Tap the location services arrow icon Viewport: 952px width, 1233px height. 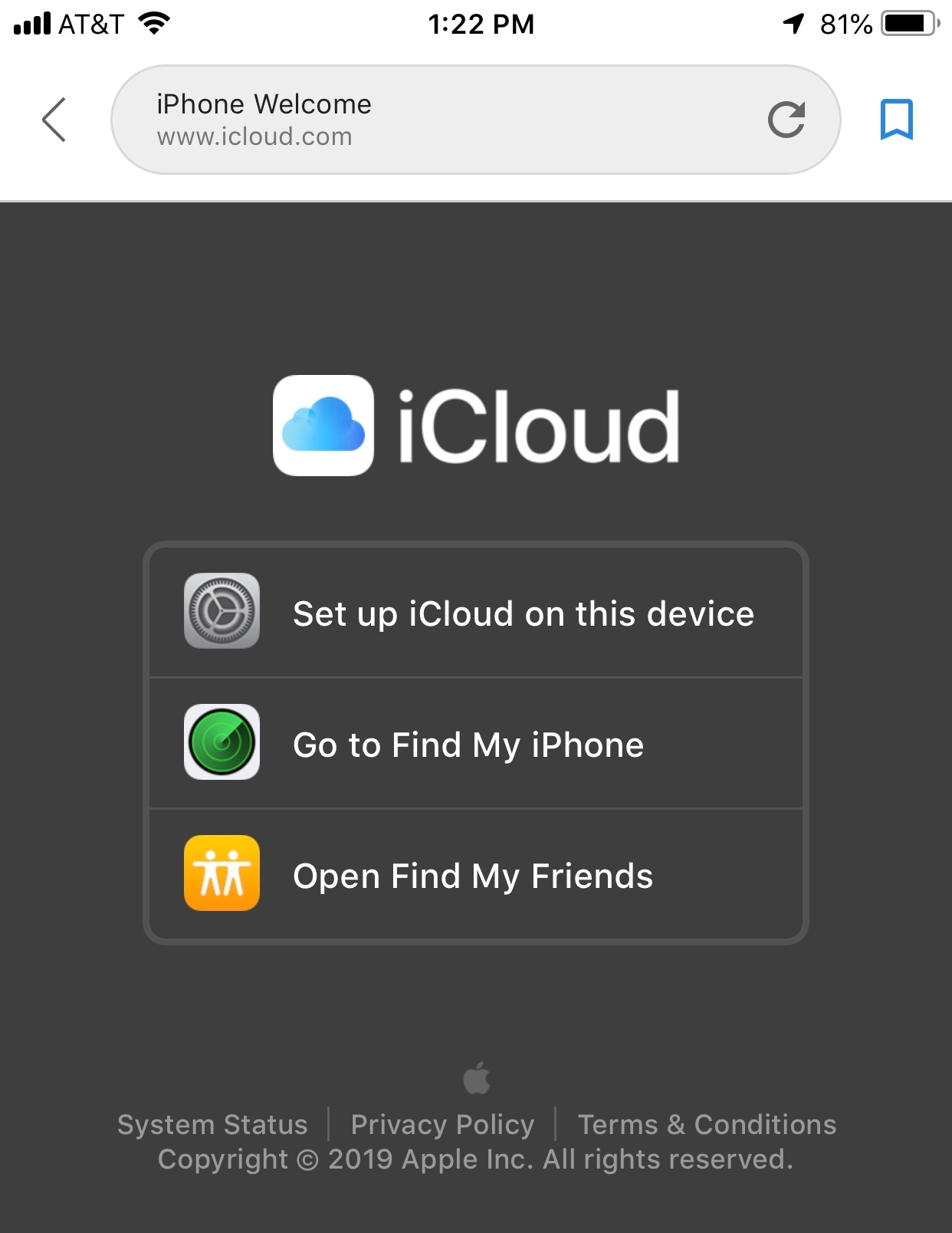(794, 24)
